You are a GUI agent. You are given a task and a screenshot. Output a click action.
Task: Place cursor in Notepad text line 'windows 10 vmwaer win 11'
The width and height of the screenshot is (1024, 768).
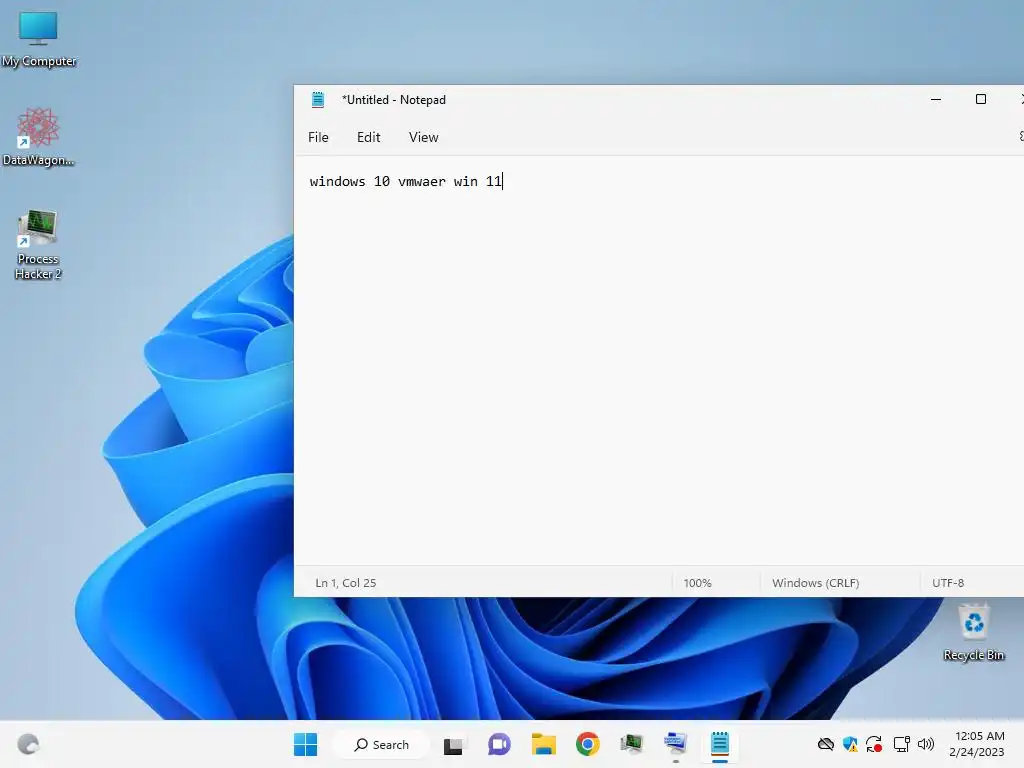pos(405,181)
